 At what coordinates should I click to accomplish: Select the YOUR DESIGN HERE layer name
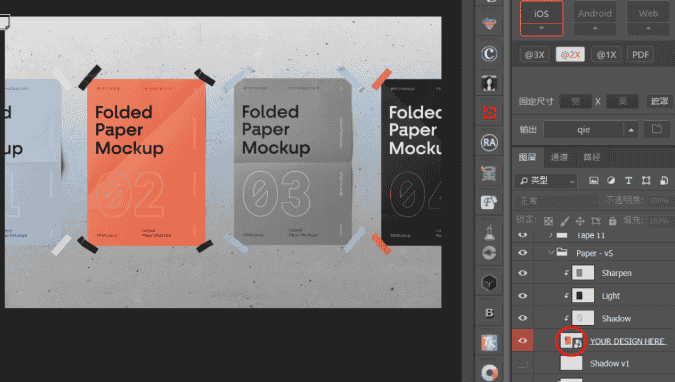[x=628, y=341]
